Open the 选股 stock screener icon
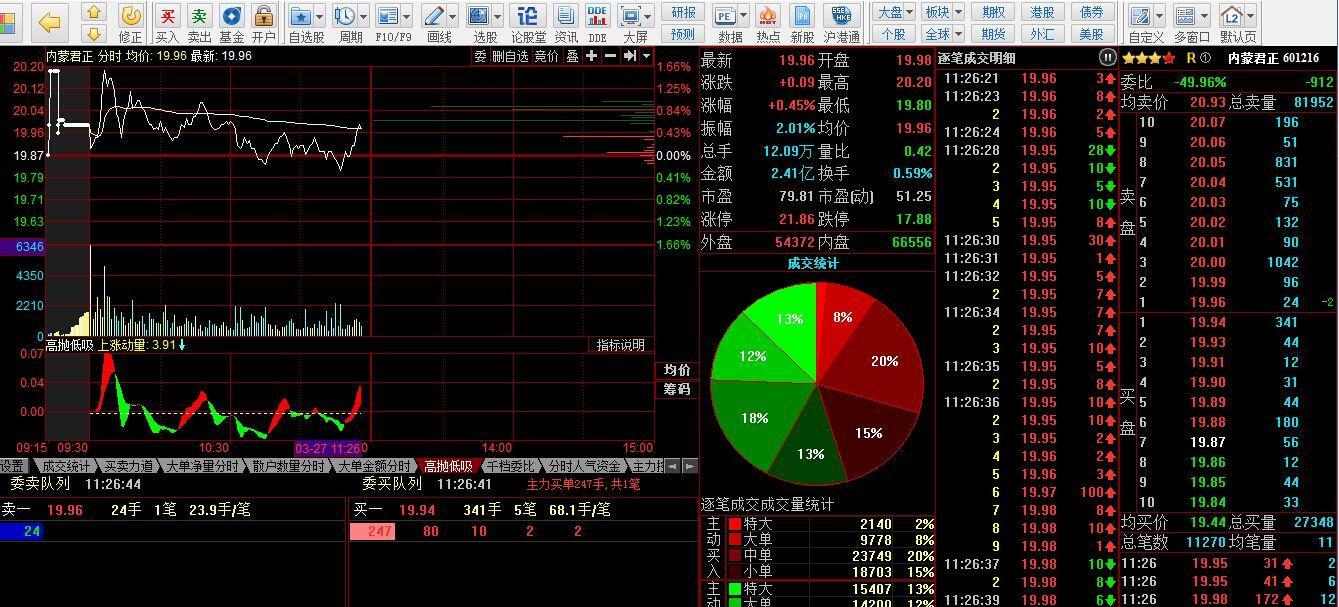Screen dimensions: 1339x607 pos(478,16)
